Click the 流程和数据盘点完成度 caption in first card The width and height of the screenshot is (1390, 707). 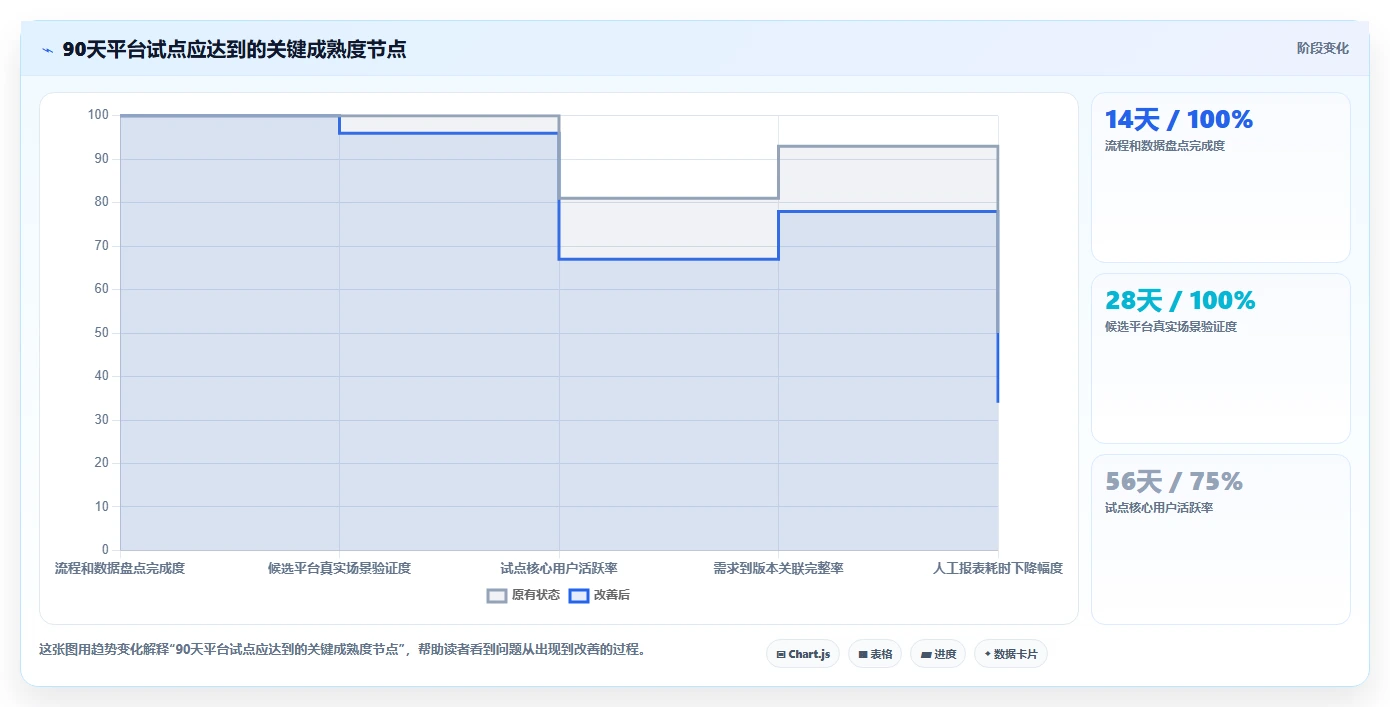tap(1164, 146)
